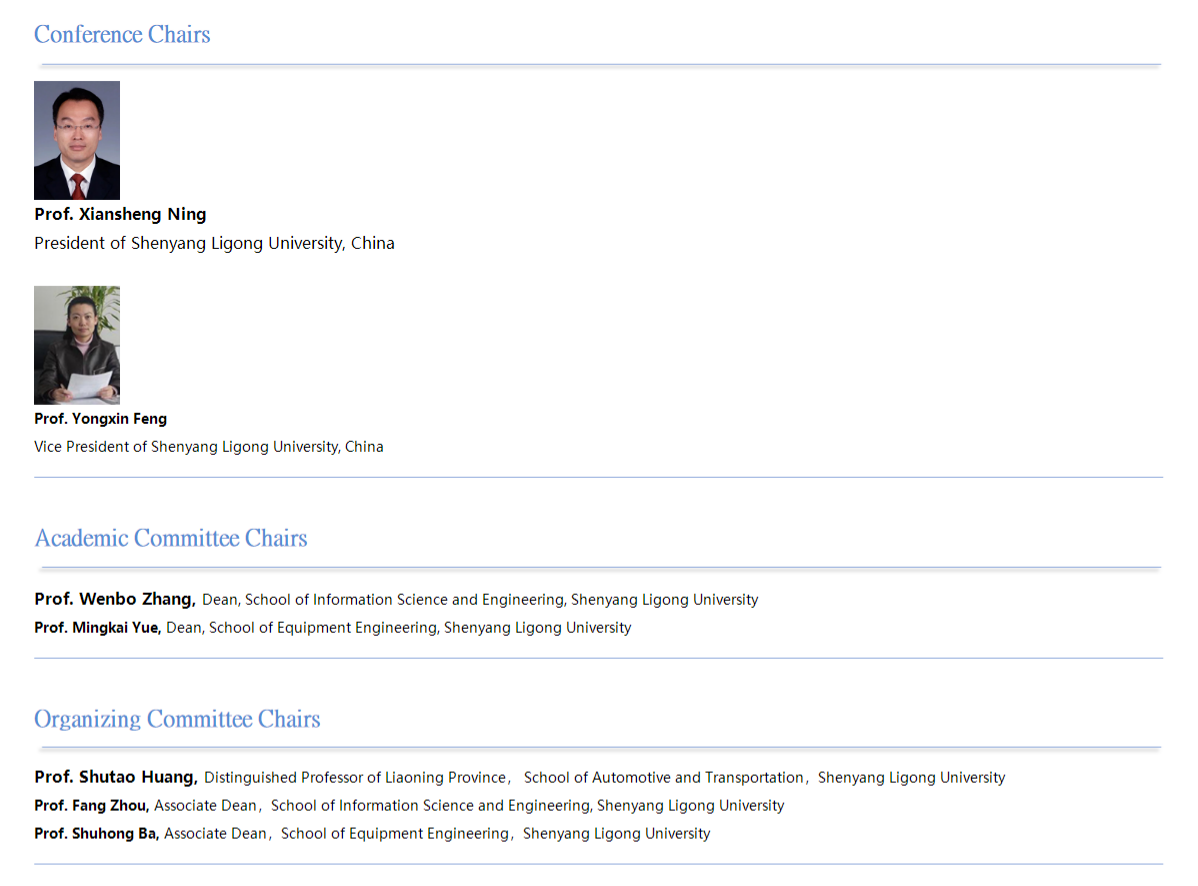The height and width of the screenshot is (886, 1198).
Task: Click Shuhong Ba's 'School of Equipment Engineering' text
Action: 394,834
